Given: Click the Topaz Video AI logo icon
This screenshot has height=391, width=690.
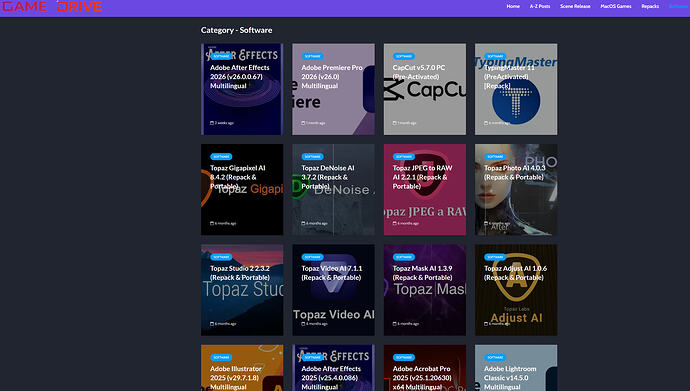Looking at the screenshot, I should click(x=334, y=285).
